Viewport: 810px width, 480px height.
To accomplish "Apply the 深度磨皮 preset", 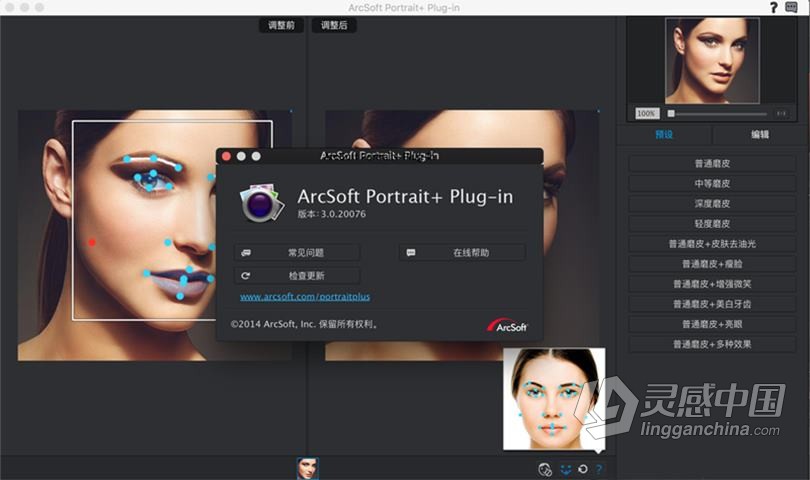I will click(712, 204).
